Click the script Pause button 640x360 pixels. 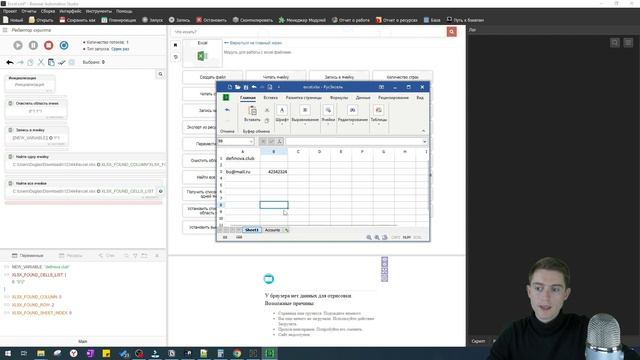33,45
